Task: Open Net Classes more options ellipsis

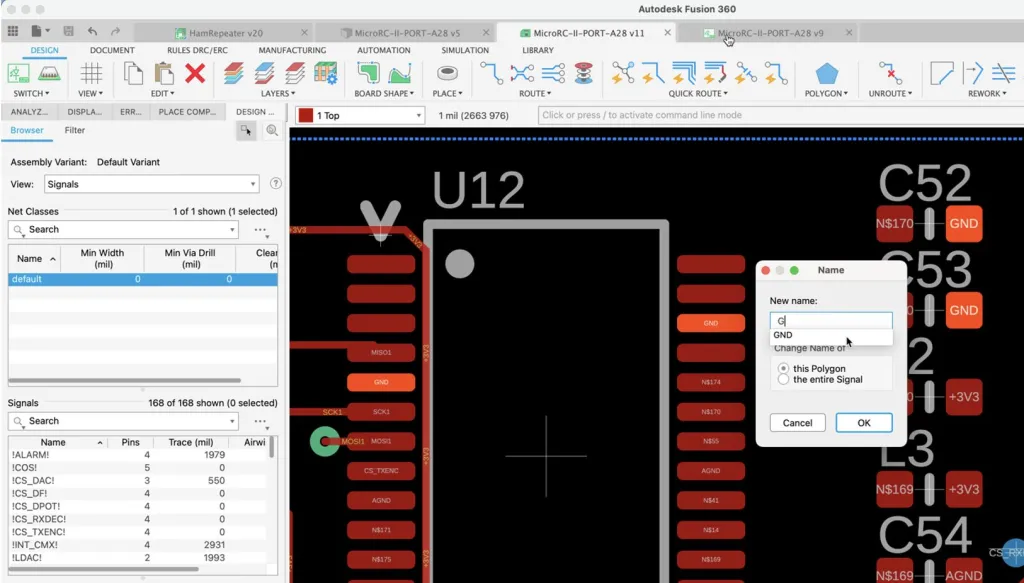Action: click(x=260, y=230)
